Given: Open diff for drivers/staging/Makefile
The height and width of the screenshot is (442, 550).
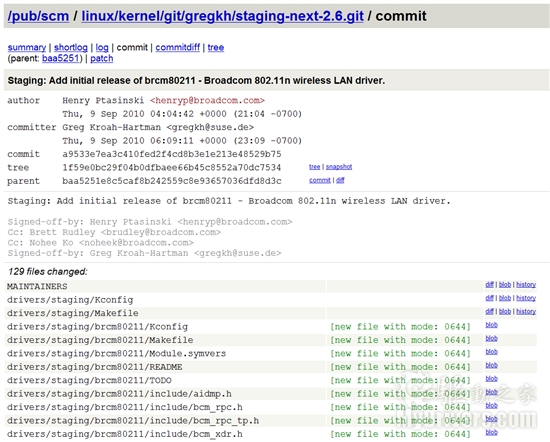Looking at the screenshot, I should pyautogui.click(x=490, y=311).
